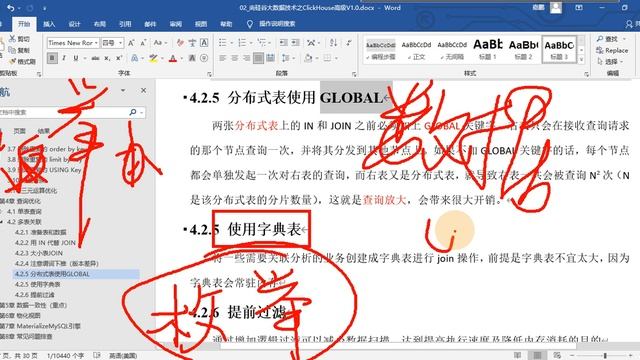The width and height of the screenshot is (640, 360).
Task: Open the 插入 ribbon tab
Action: coord(49,24)
